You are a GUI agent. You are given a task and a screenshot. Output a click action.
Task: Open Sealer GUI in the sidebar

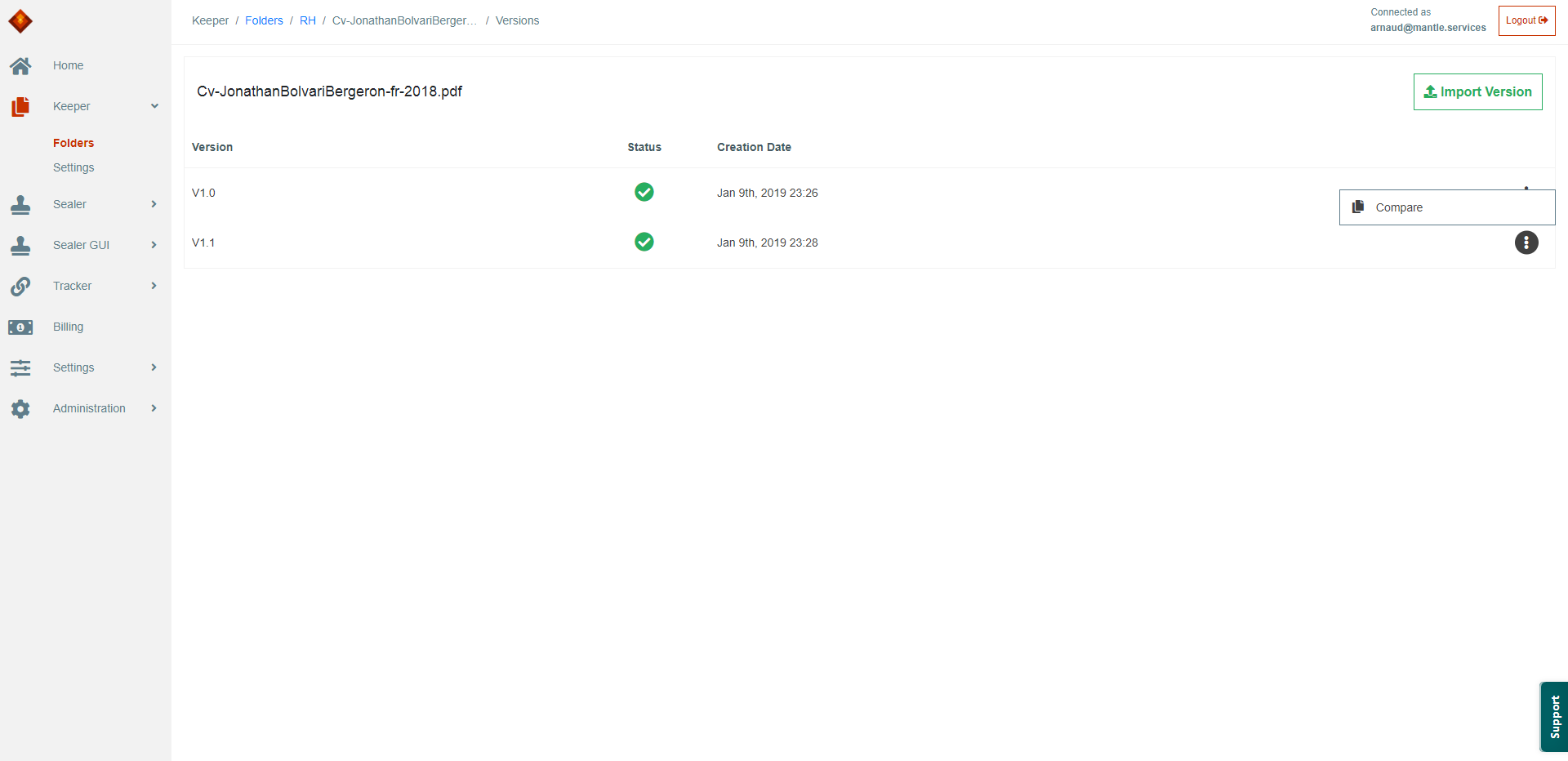[81, 245]
